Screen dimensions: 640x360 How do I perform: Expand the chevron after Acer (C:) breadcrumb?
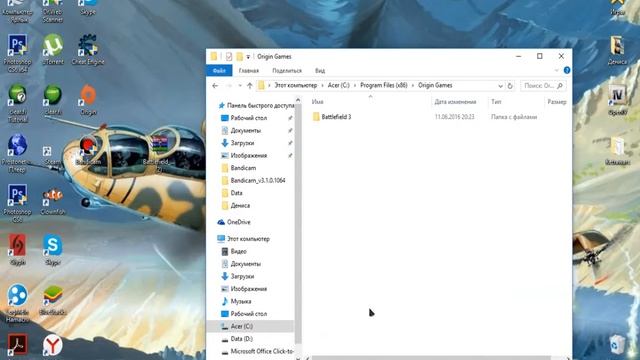point(355,86)
